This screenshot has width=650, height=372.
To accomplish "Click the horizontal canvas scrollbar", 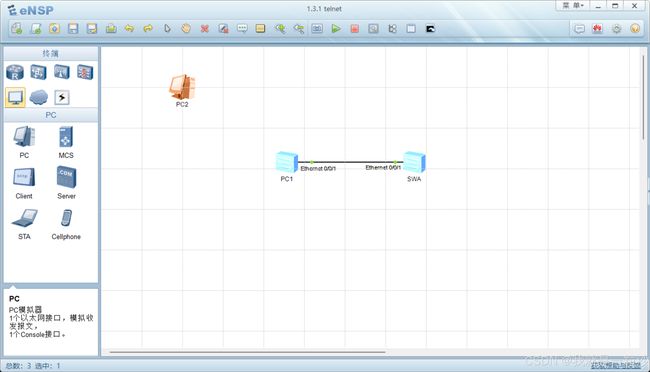I will (247, 352).
